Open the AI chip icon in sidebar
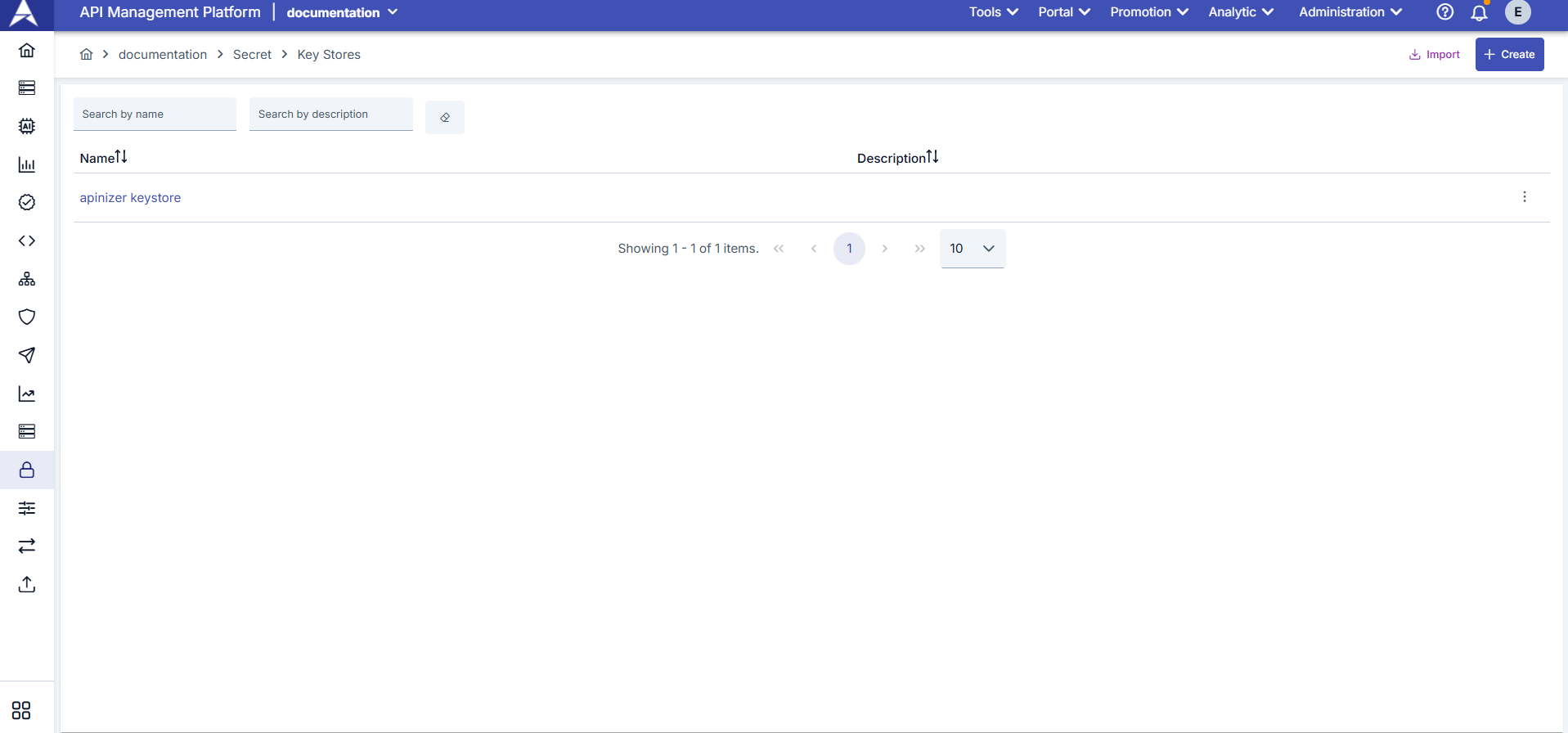 tap(27, 126)
